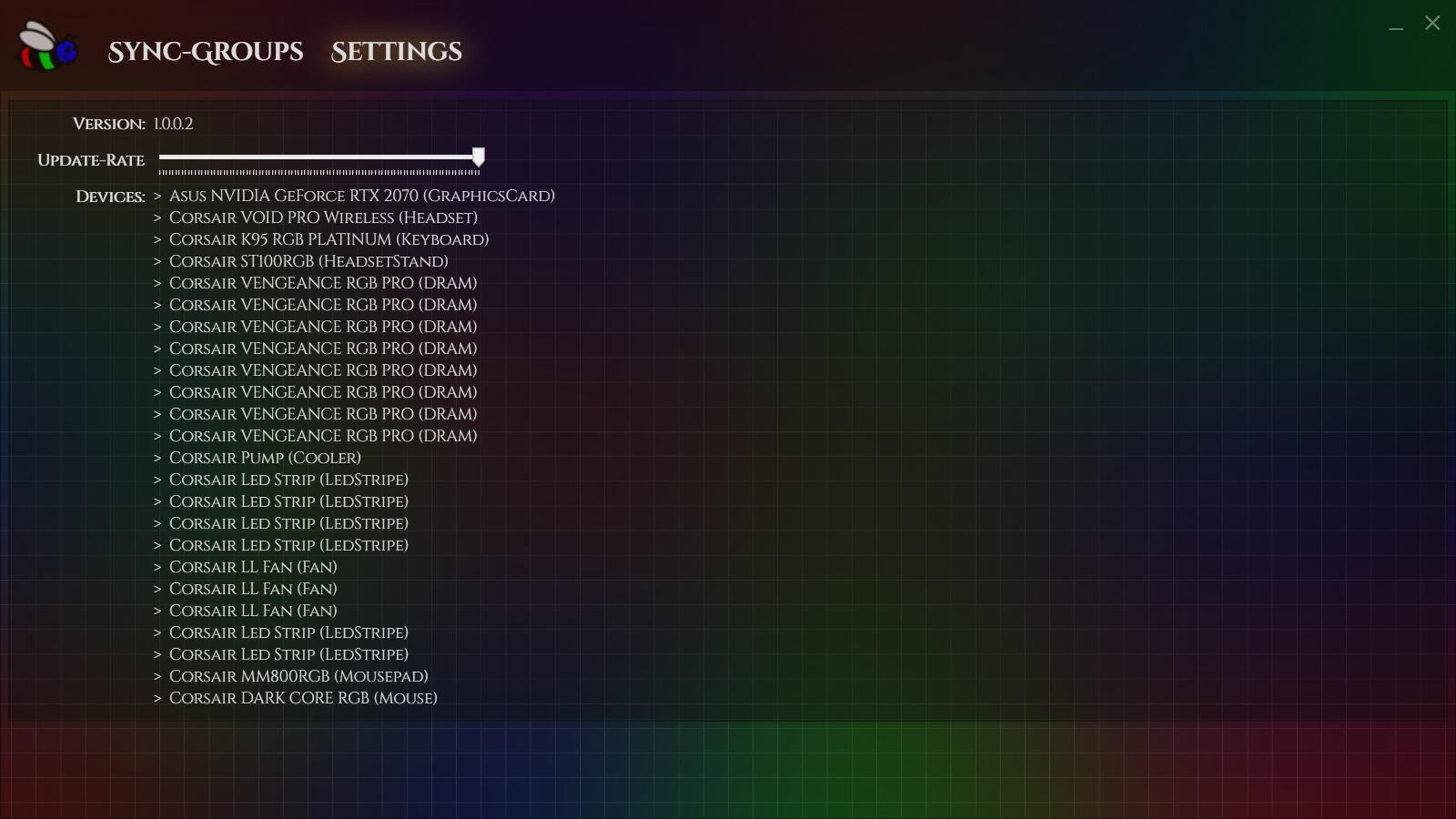
Task: Select the last Corsair VENGEANCE RGB PRO entry
Action: [323, 436]
